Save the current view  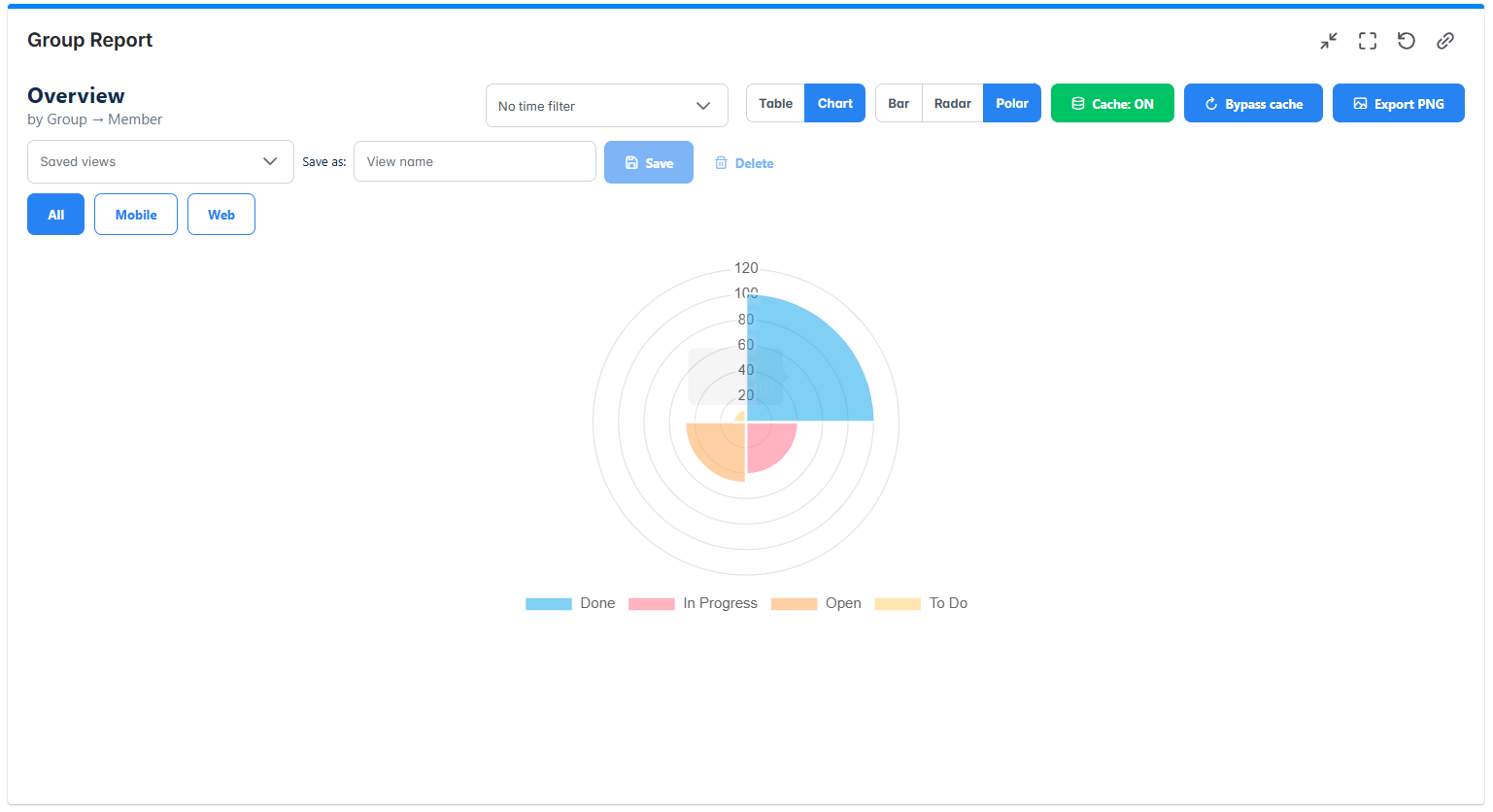click(649, 162)
